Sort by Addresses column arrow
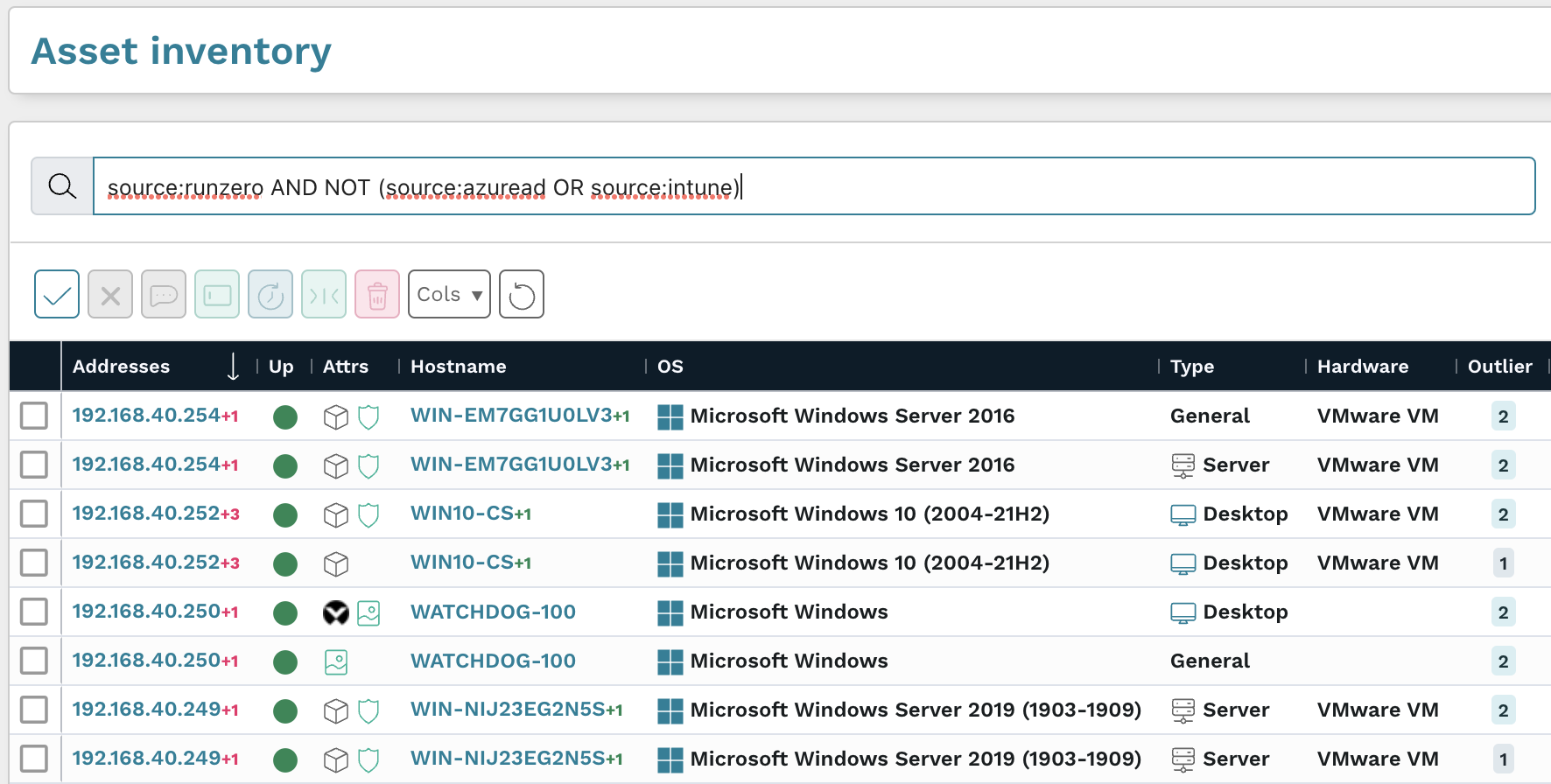 point(233,367)
